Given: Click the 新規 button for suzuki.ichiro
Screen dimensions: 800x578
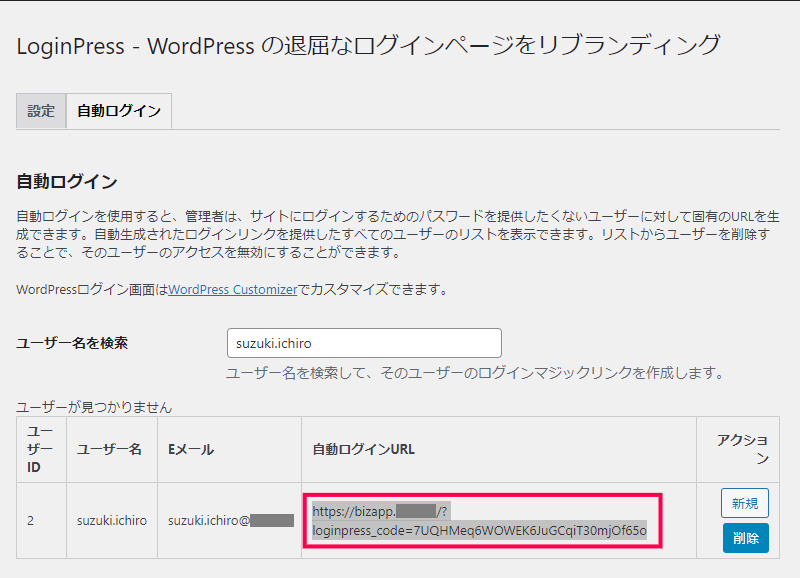Looking at the screenshot, I should [745, 504].
